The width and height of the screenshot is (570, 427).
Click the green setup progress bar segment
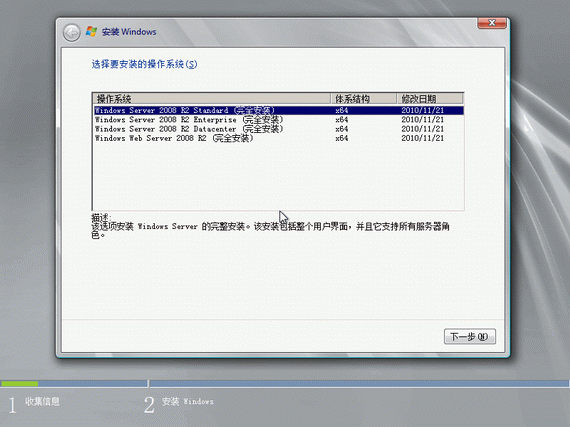click(19, 384)
